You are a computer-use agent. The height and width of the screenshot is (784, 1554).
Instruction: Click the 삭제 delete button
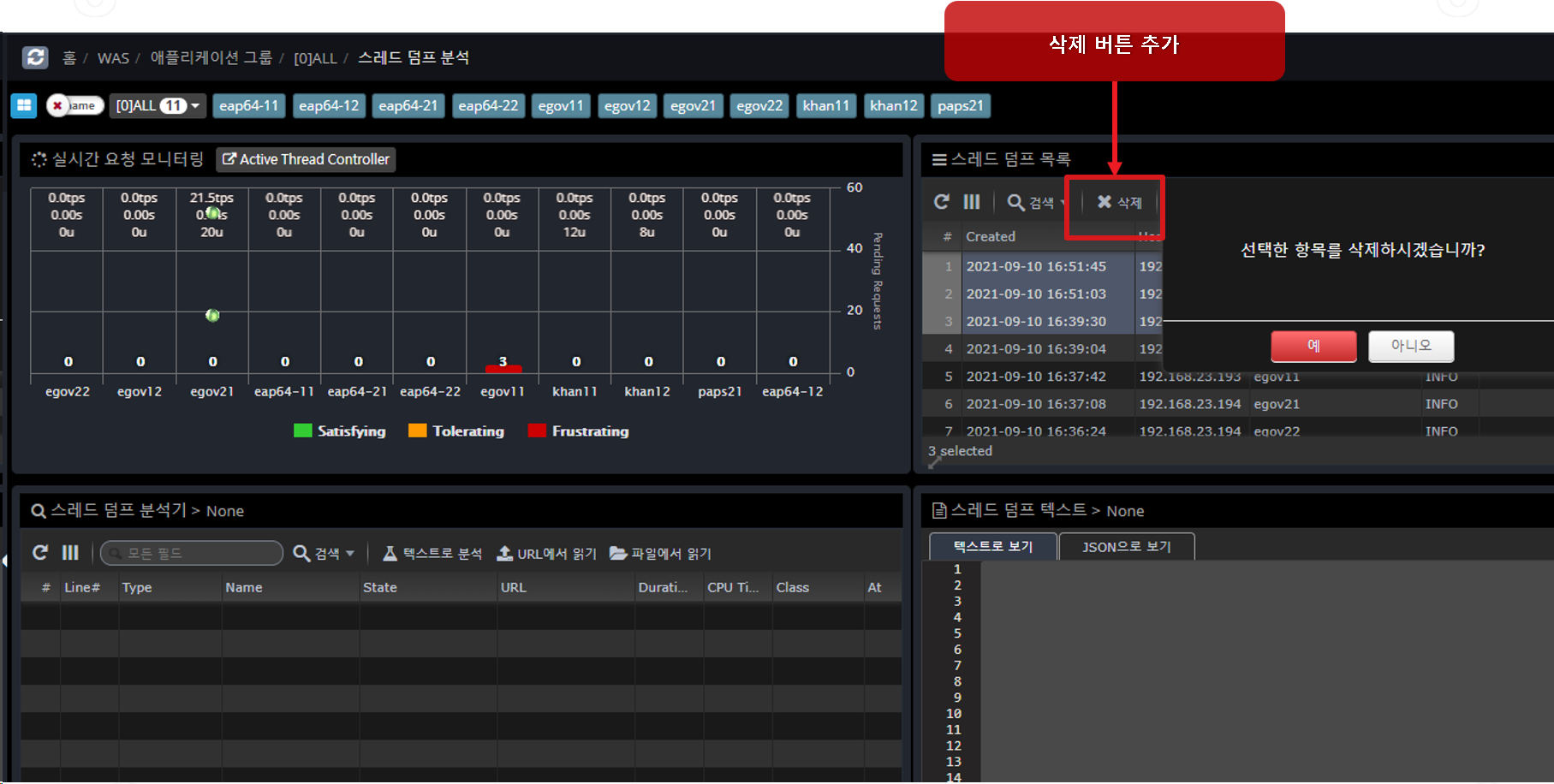pos(1119,202)
